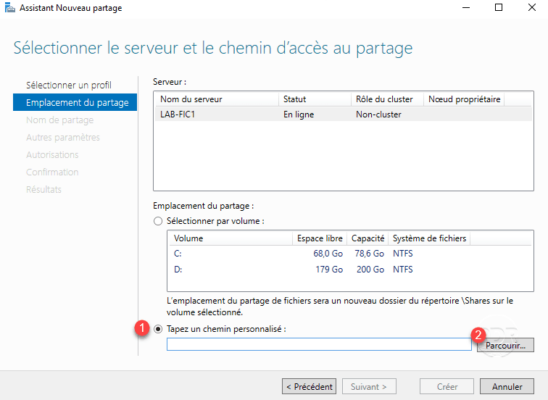
Task: Click the Suivant > button
Action: pos(369,386)
